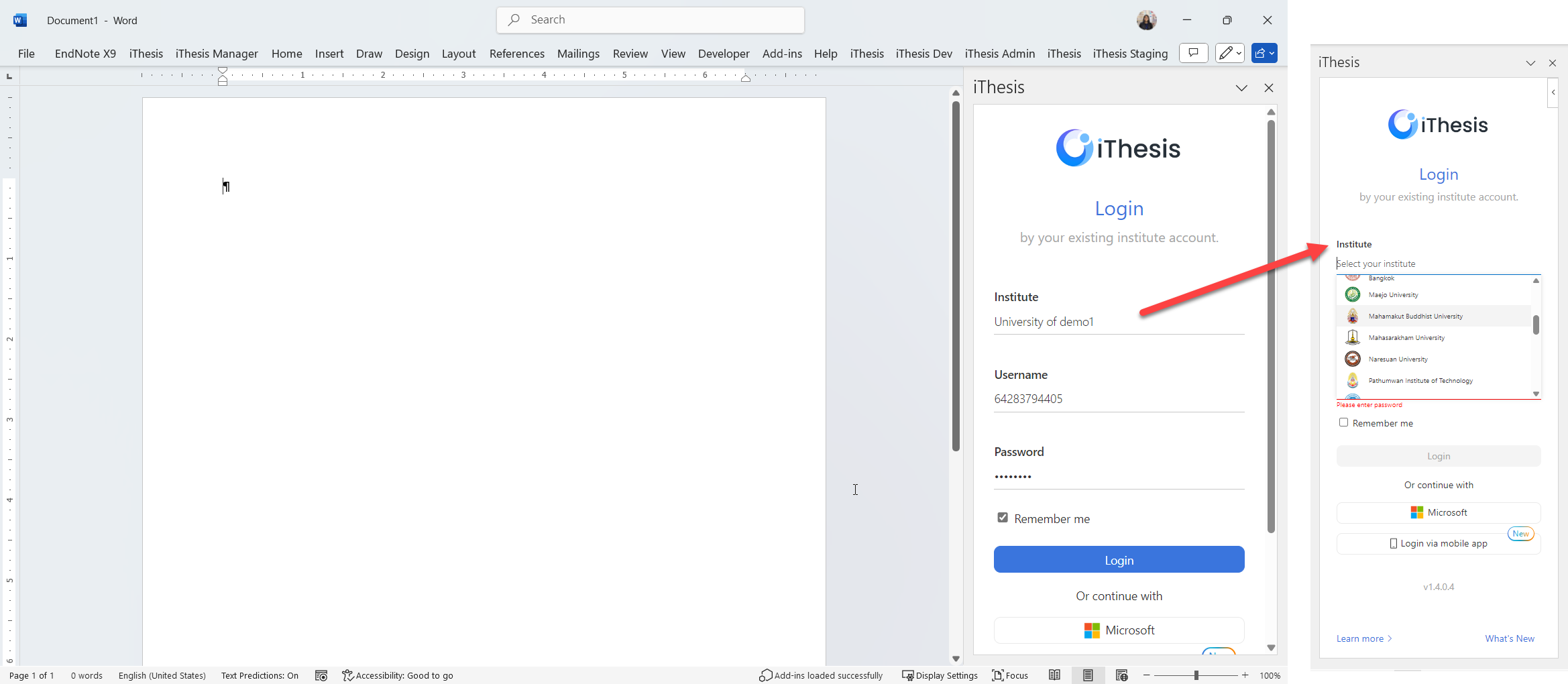Click Microsoft button above Login via mobile app
Viewport: 1568px width, 684px height.
[1439, 512]
